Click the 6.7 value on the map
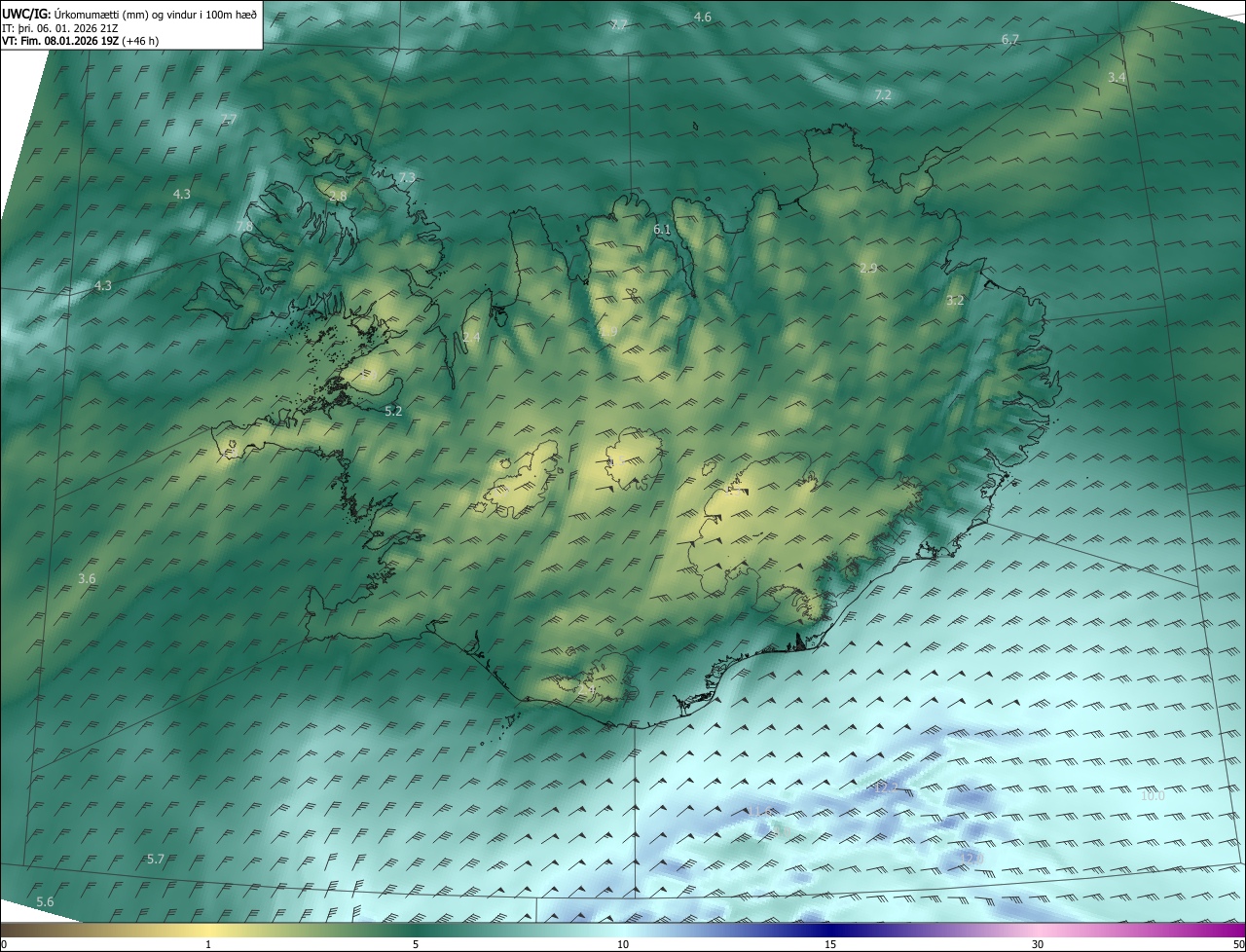Viewport: 1246px width, 952px height. (1009, 40)
